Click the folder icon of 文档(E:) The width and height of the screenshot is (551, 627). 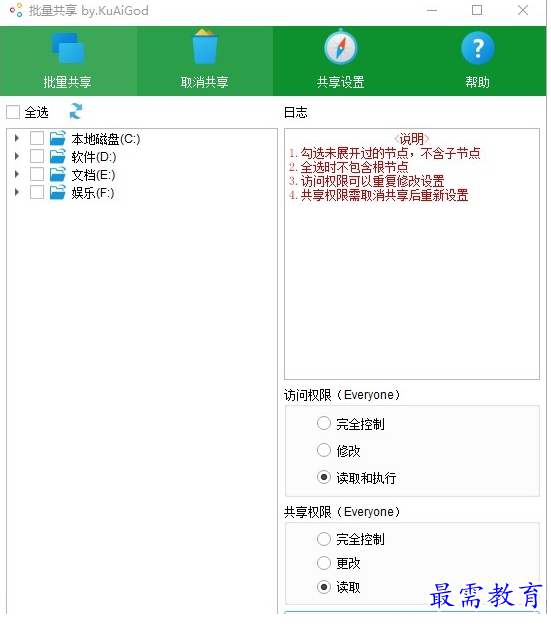coord(58,174)
